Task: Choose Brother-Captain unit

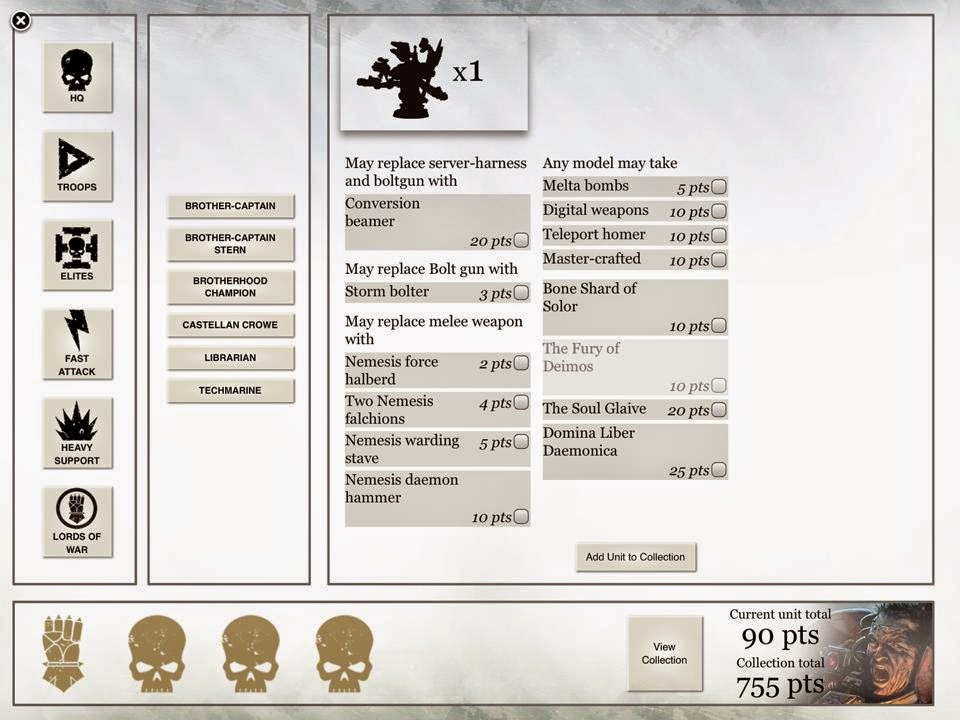Action: (230, 206)
